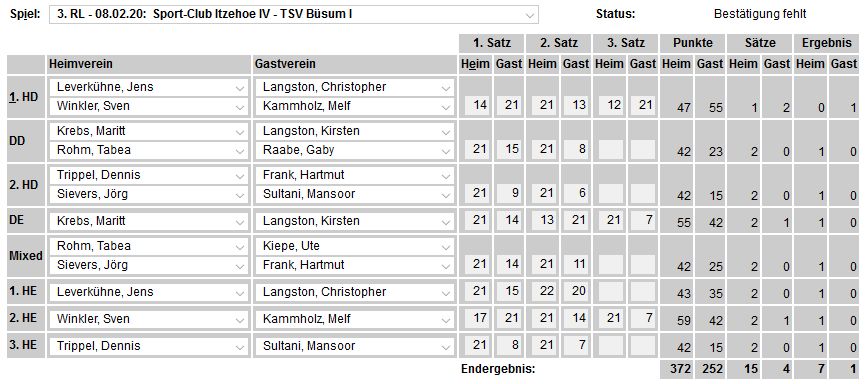Open Kammholz, Melf dropdown in 1. HD
The height and width of the screenshot is (384, 866).
355,106
